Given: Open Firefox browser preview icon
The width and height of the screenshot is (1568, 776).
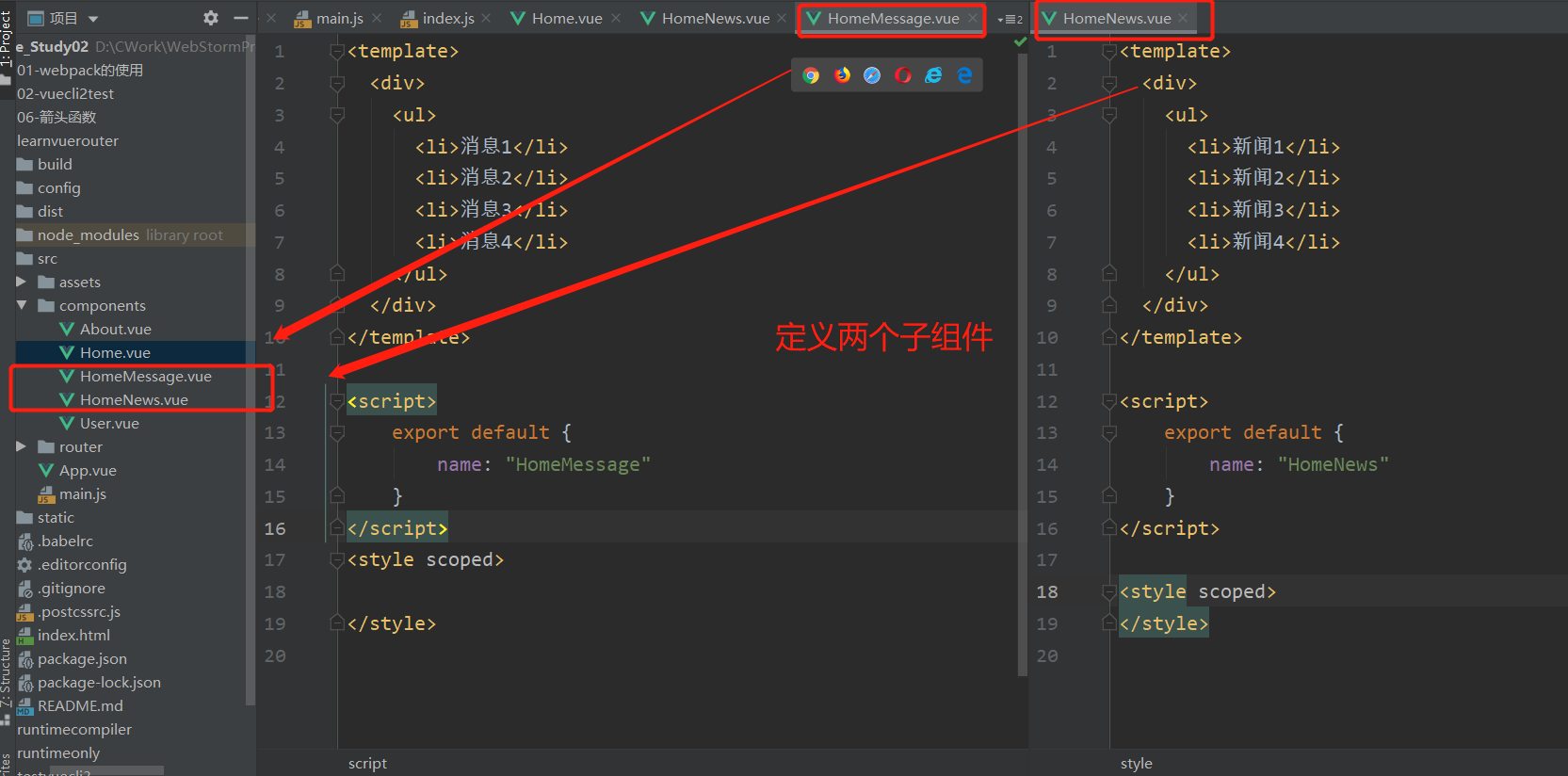Looking at the screenshot, I should 842,75.
